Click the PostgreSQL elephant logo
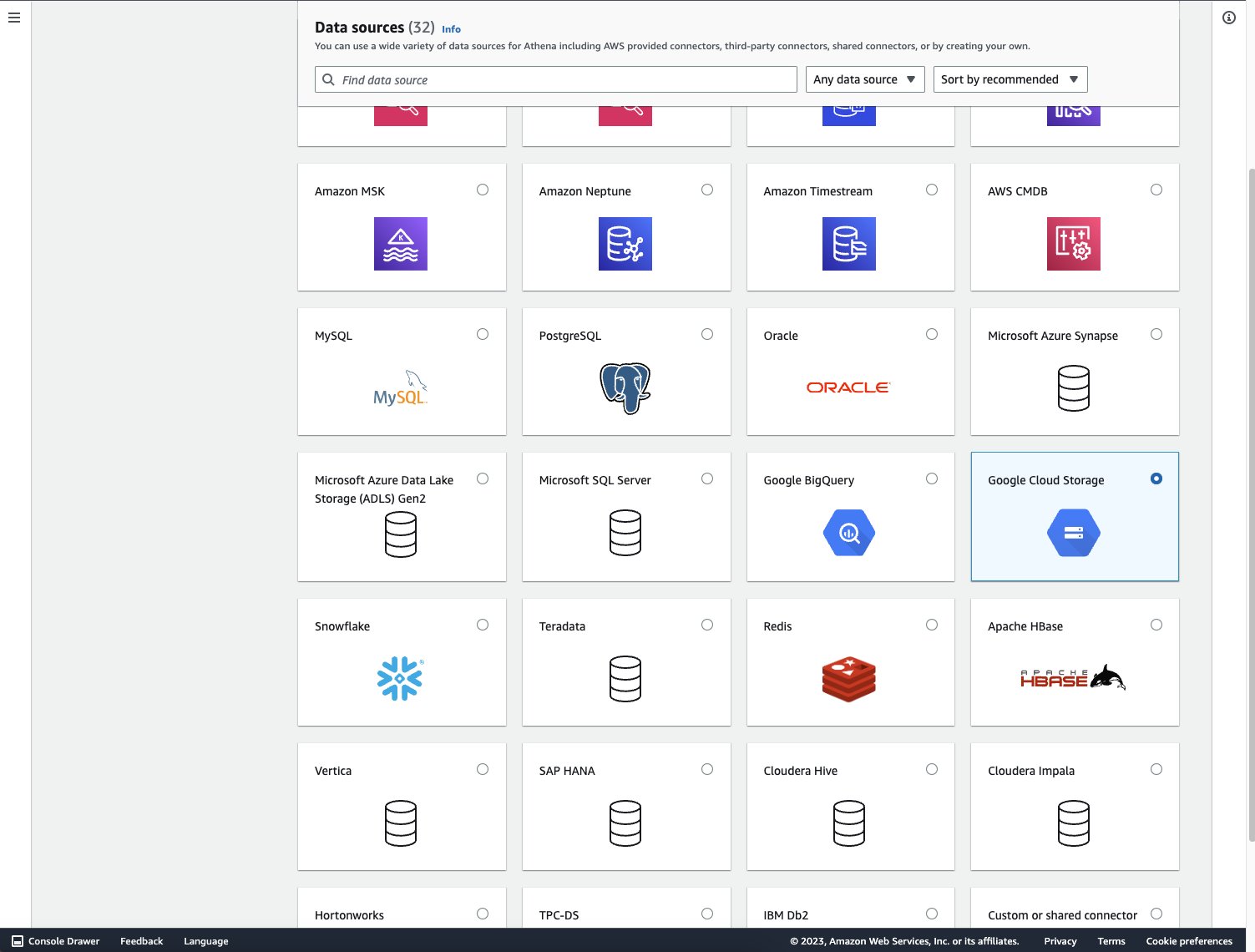The image size is (1255, 952). 625,388
